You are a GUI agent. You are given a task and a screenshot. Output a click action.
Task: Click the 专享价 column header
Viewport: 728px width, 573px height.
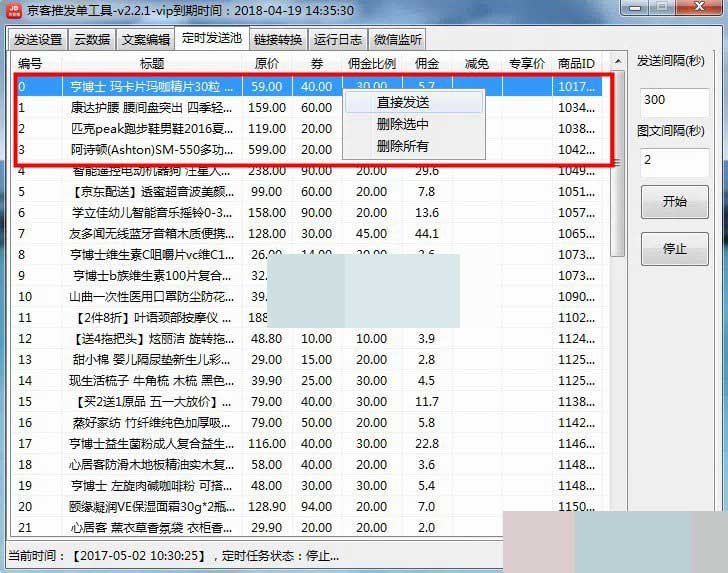(527, 63)
